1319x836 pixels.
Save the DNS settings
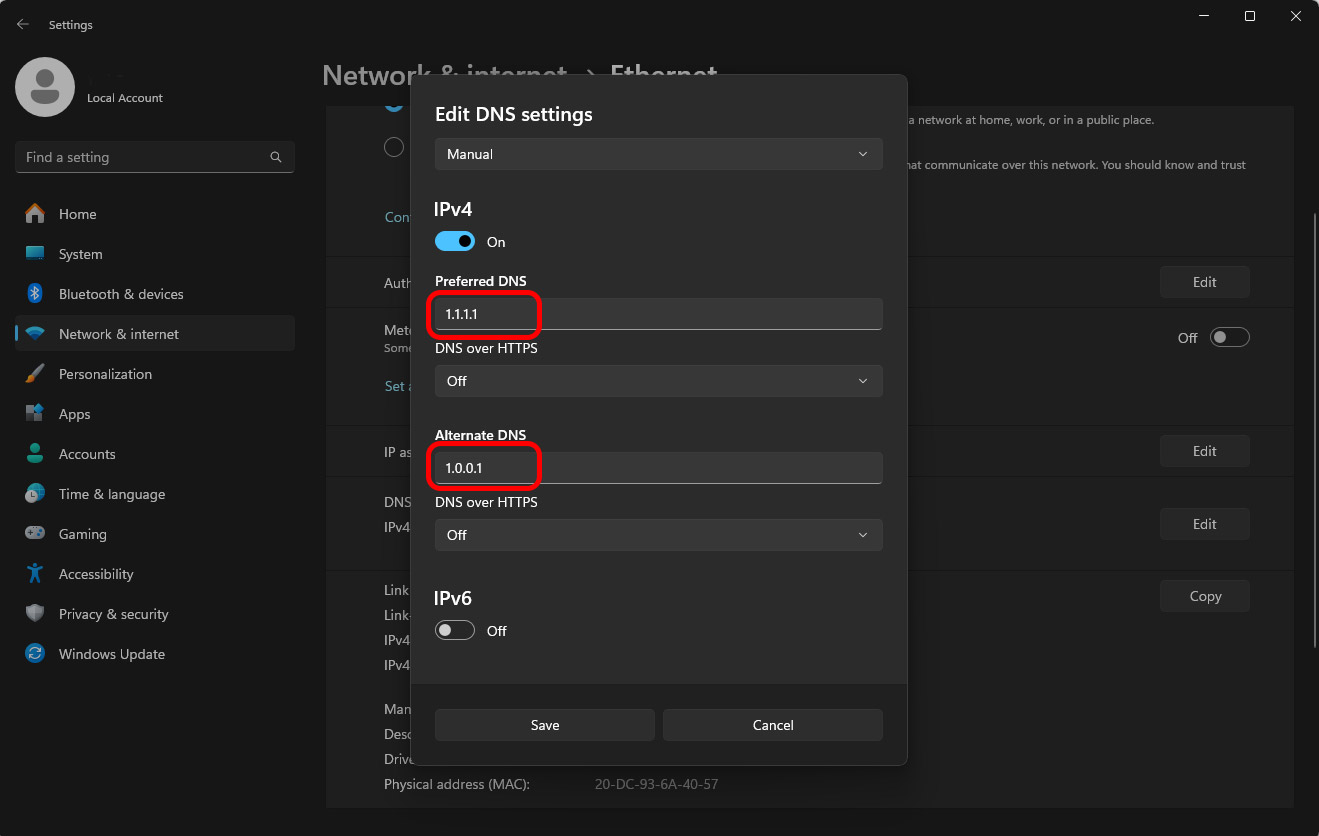545,725
